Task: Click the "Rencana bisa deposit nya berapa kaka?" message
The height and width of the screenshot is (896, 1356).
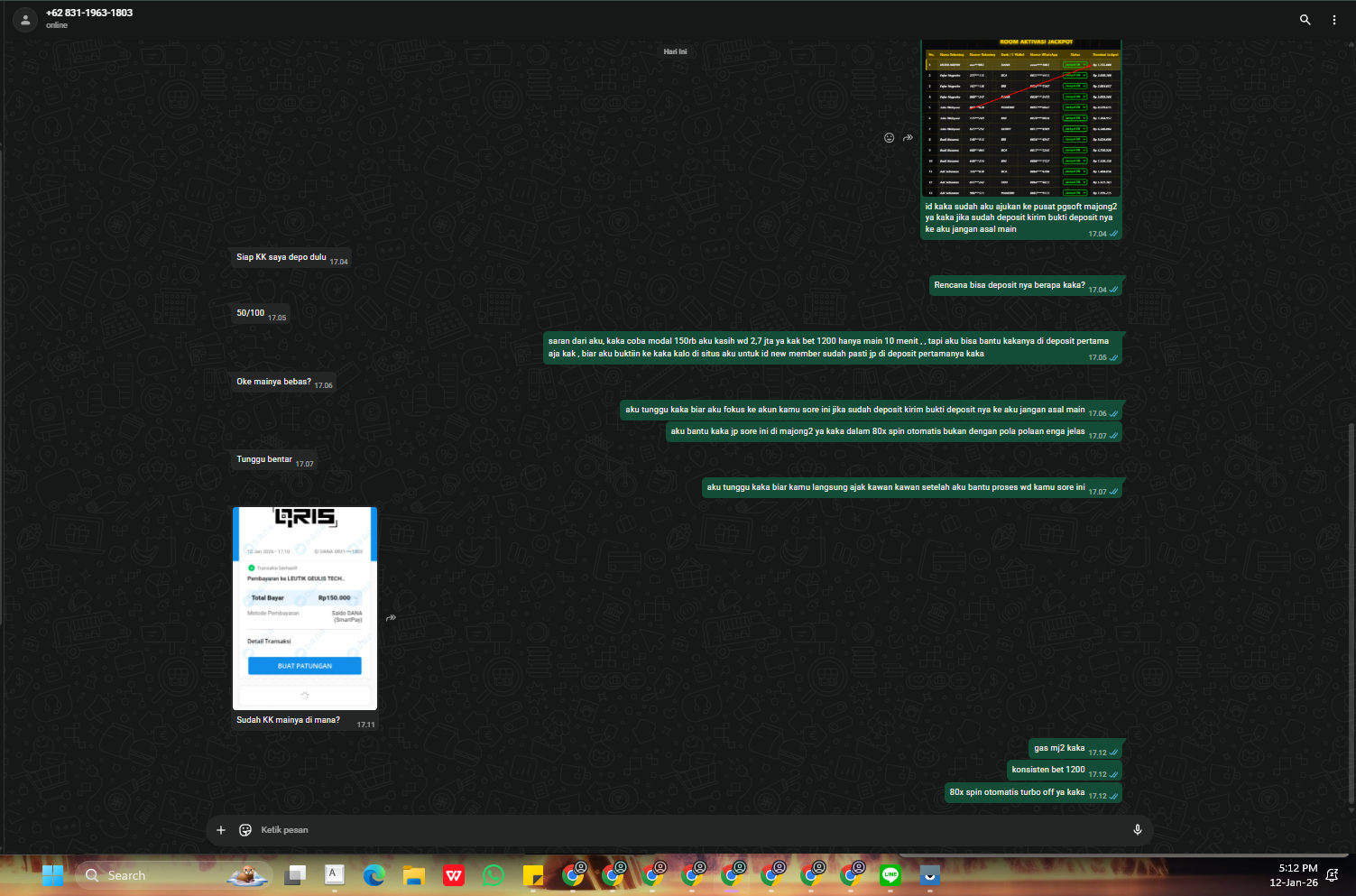Action: (x=1026, y=285)
